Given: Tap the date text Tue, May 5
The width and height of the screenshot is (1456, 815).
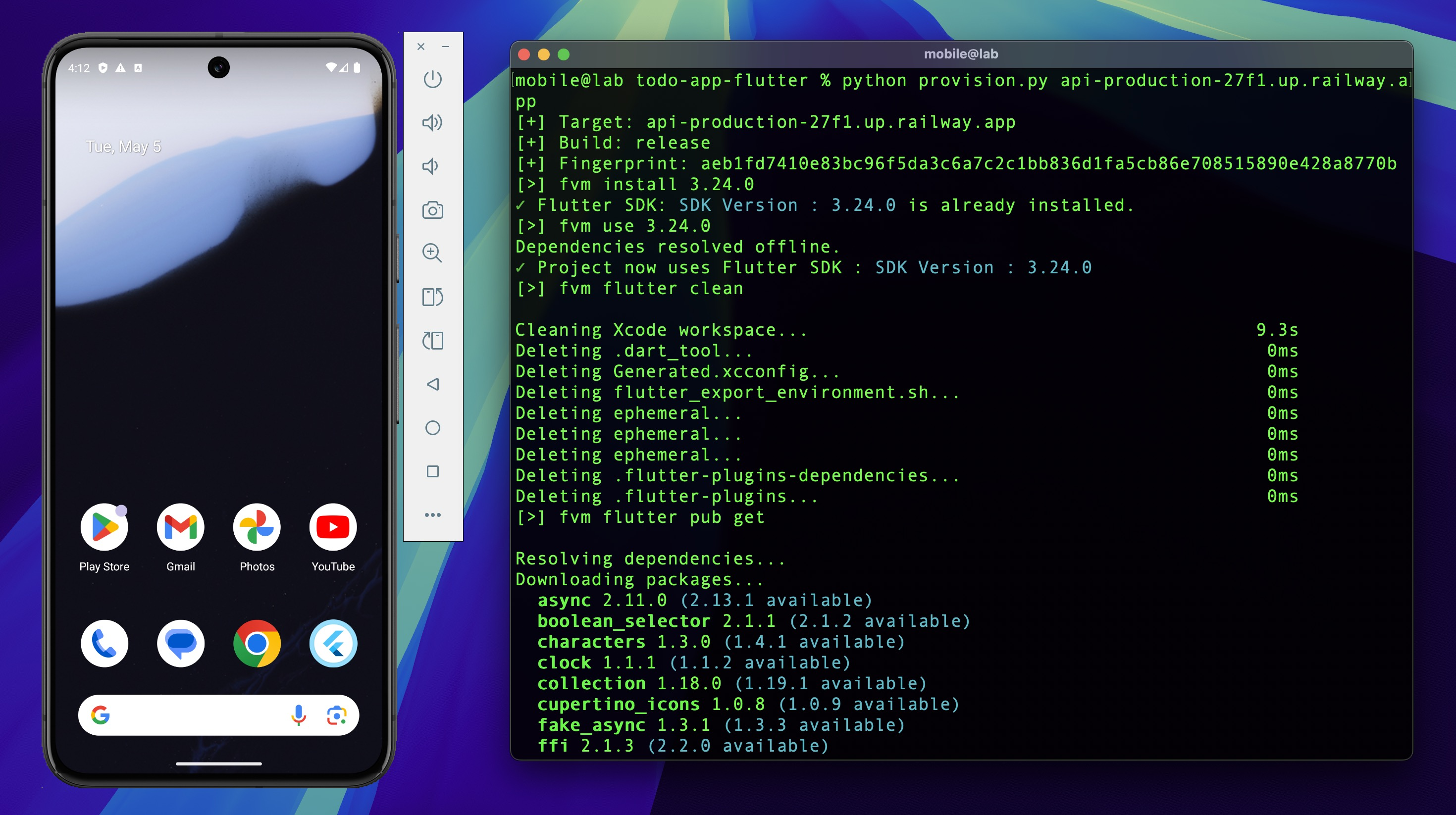Looking at the screenshot, I should coord(123,147).
